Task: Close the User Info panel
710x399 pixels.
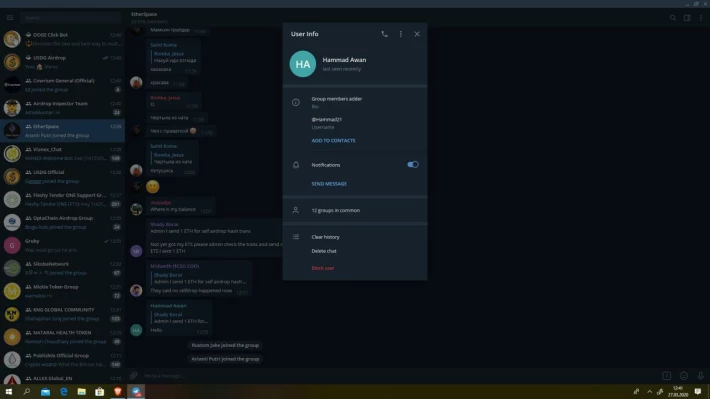Action: [417, 34]
